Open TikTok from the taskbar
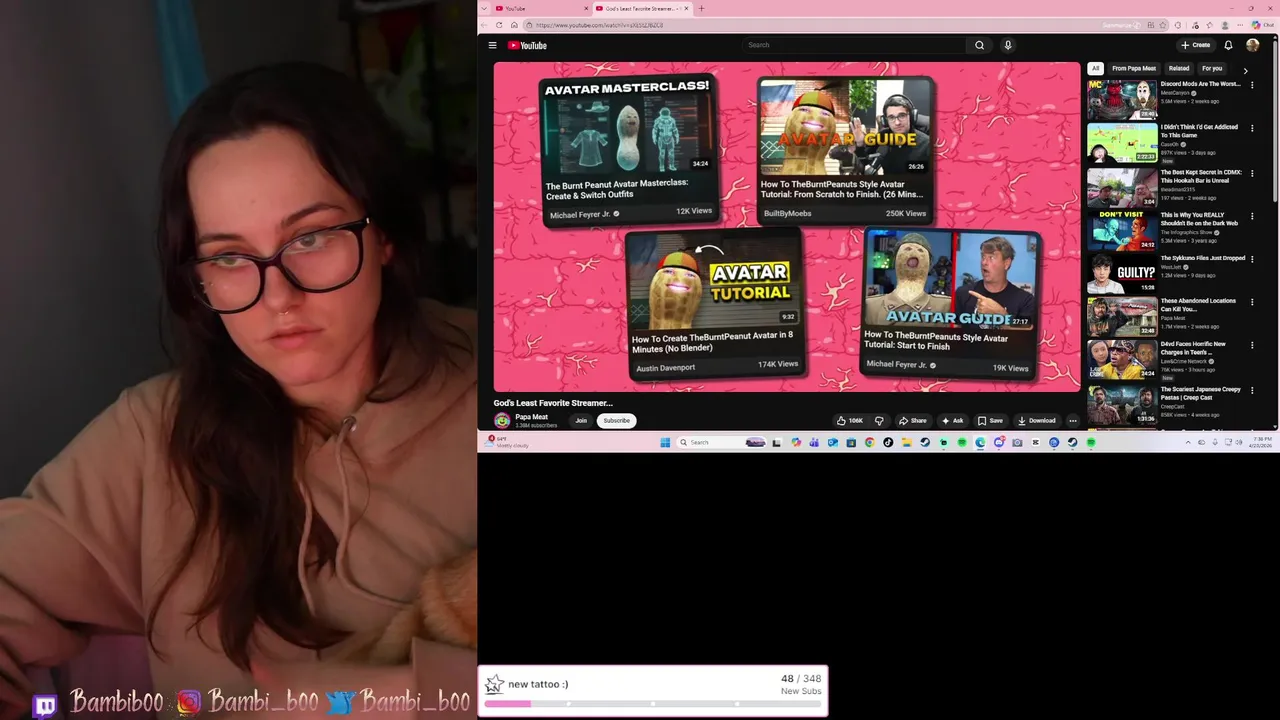 [888, 442]
